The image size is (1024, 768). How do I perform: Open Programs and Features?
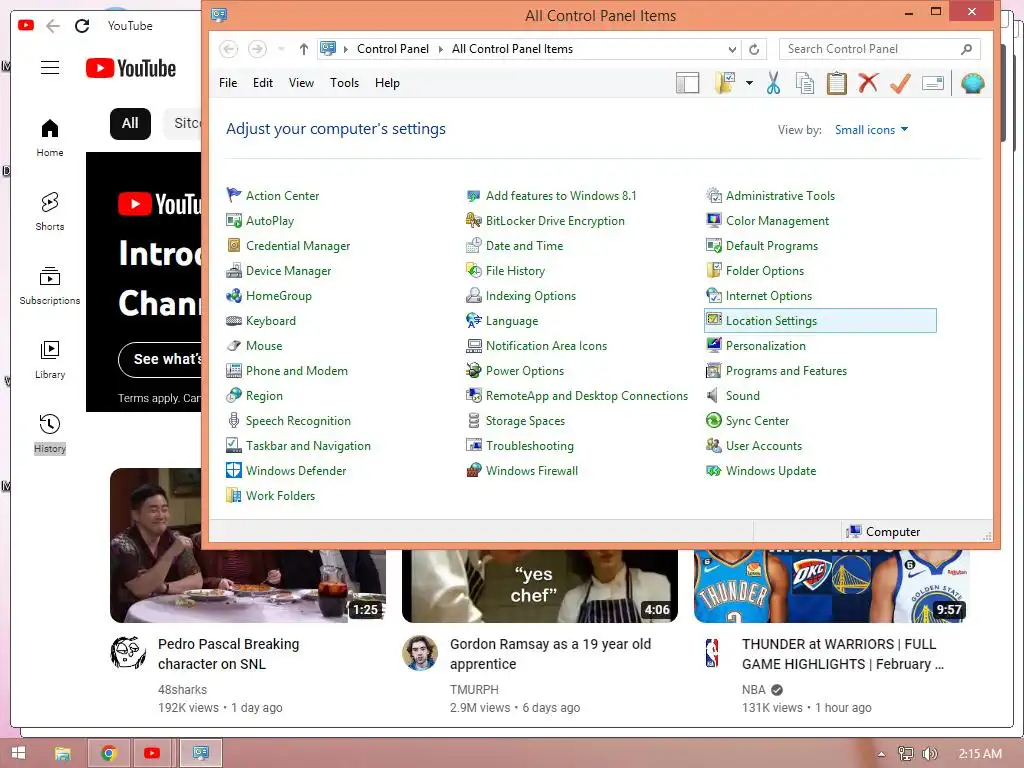click(786, 371)
